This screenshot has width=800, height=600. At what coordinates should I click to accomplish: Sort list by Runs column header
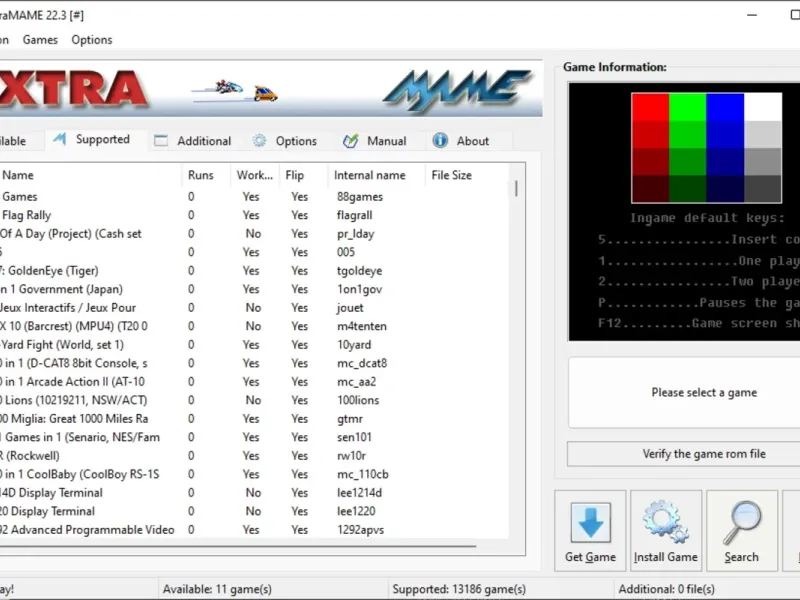click(206, 175)
